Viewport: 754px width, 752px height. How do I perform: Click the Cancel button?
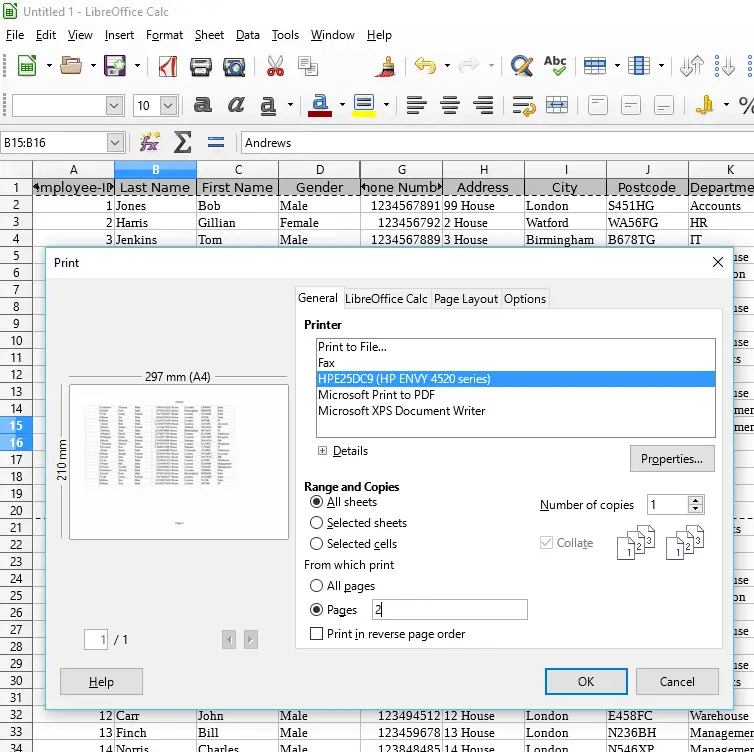coord(677,681)
